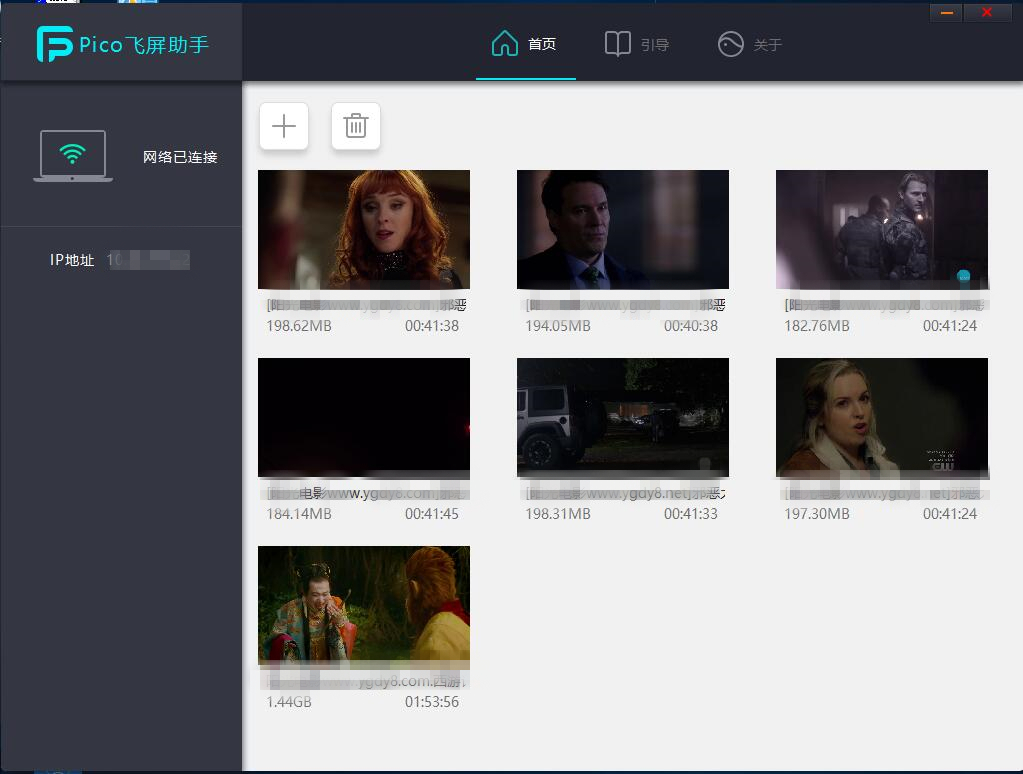Click the blurred IP address value
The height and width of the screenshot is (774, 1023).
point(148,260)
